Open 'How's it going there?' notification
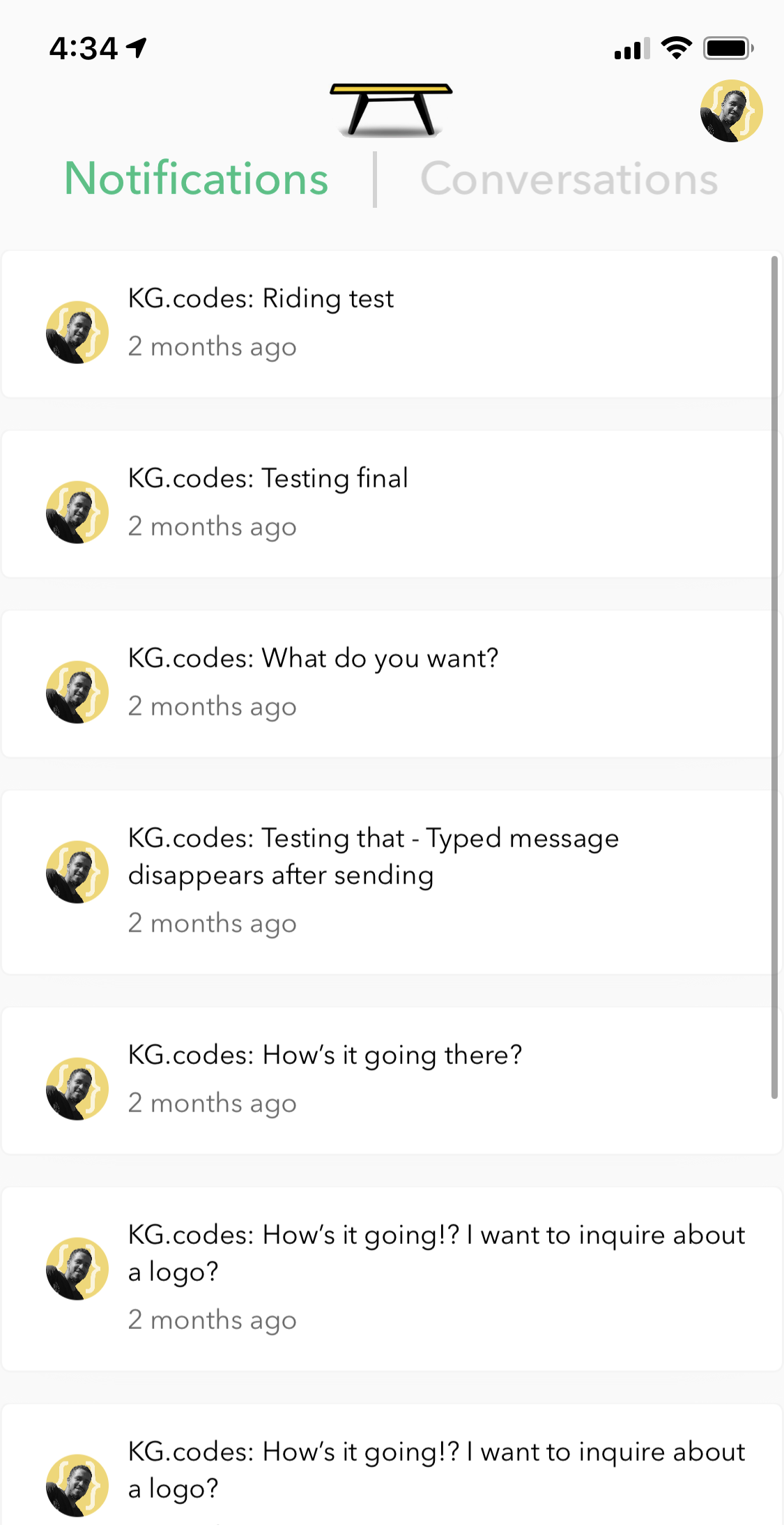The width and height of the screenshot is (784, 1534). pyautogui.click(x=392, y=1081)
